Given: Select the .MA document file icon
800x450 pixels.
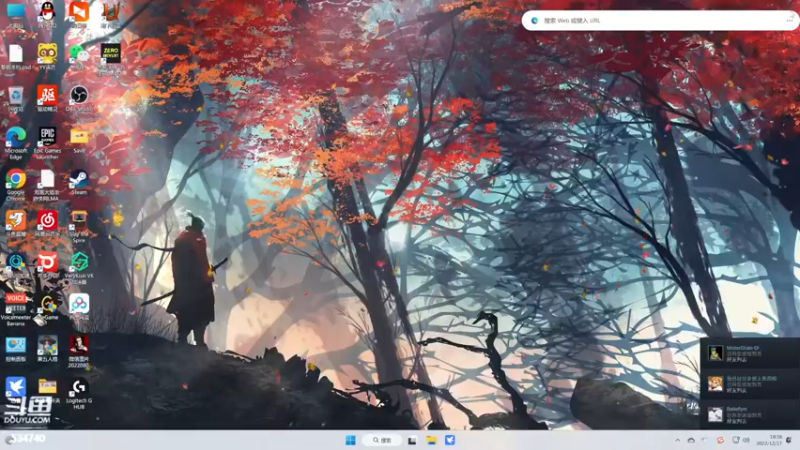Looking at the screenshot, I should [x=47, y=185].
